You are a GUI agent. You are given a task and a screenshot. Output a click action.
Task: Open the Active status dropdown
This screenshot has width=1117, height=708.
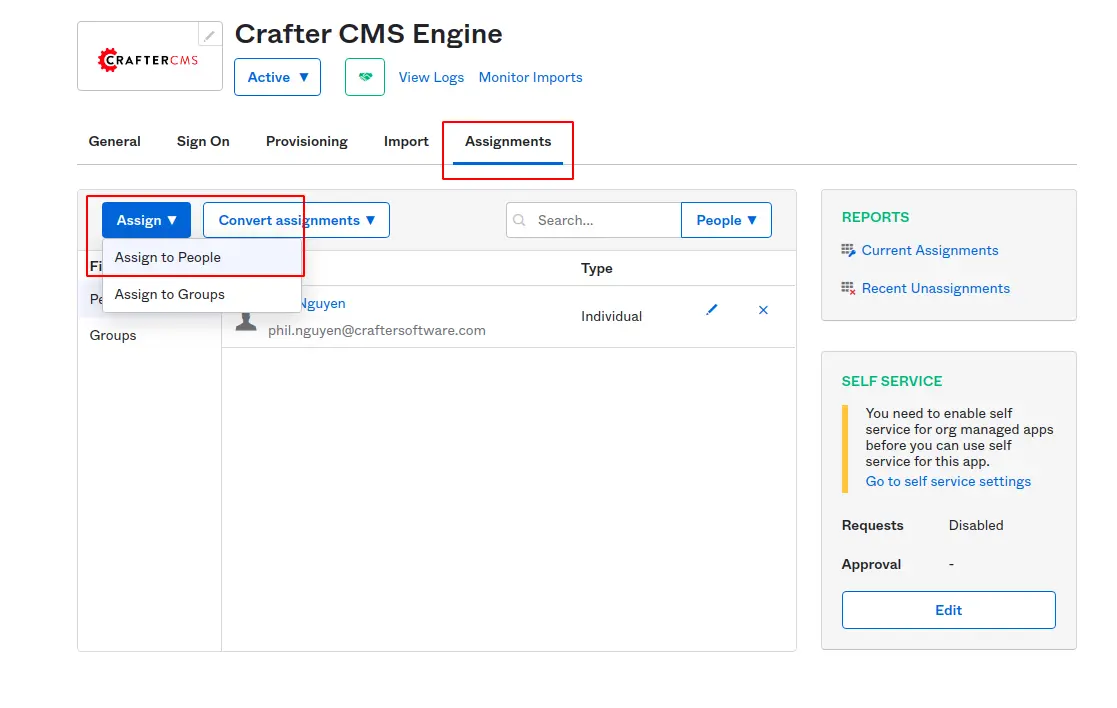277,77
